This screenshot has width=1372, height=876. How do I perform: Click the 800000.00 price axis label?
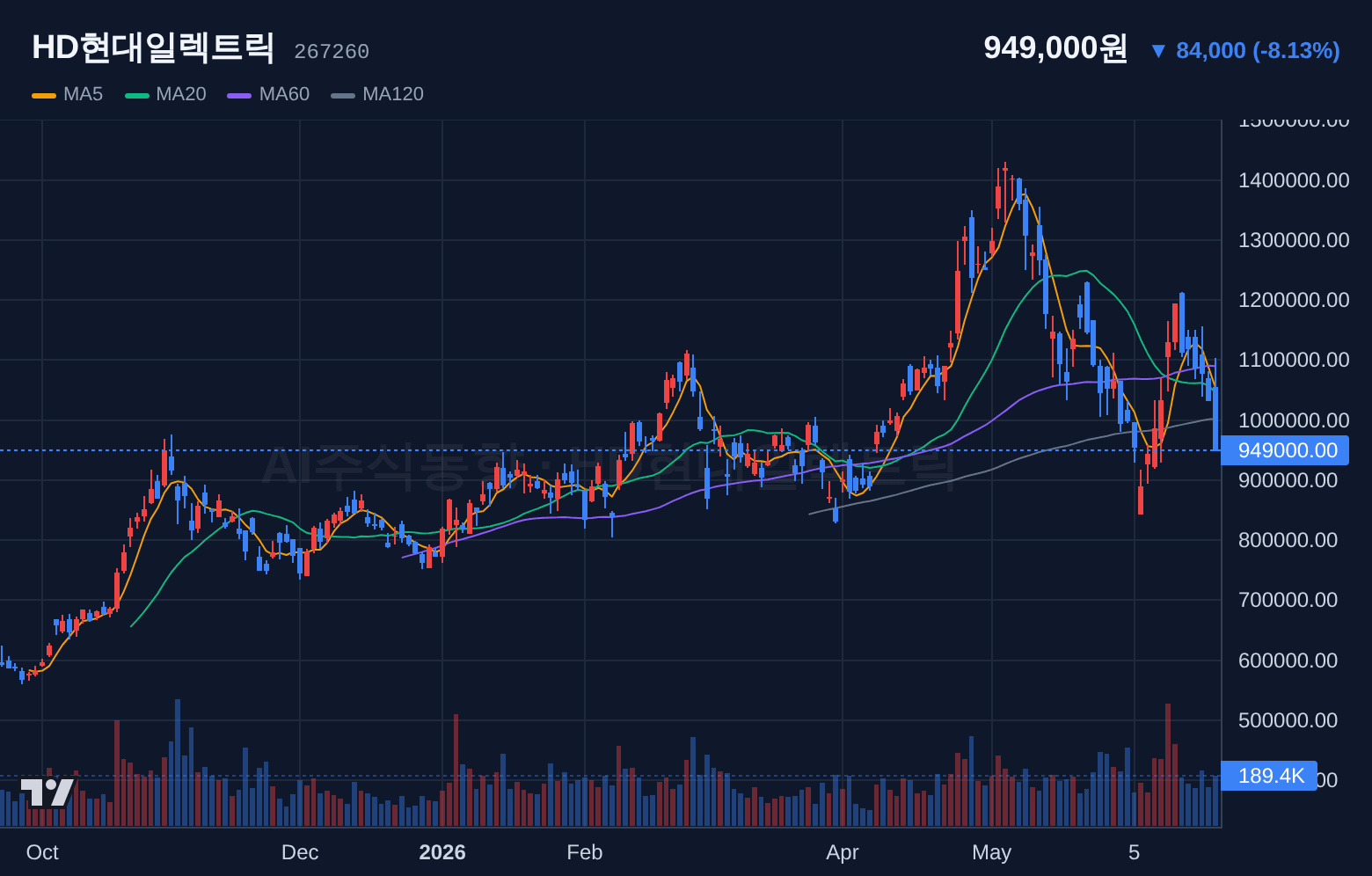(1288, 540)
